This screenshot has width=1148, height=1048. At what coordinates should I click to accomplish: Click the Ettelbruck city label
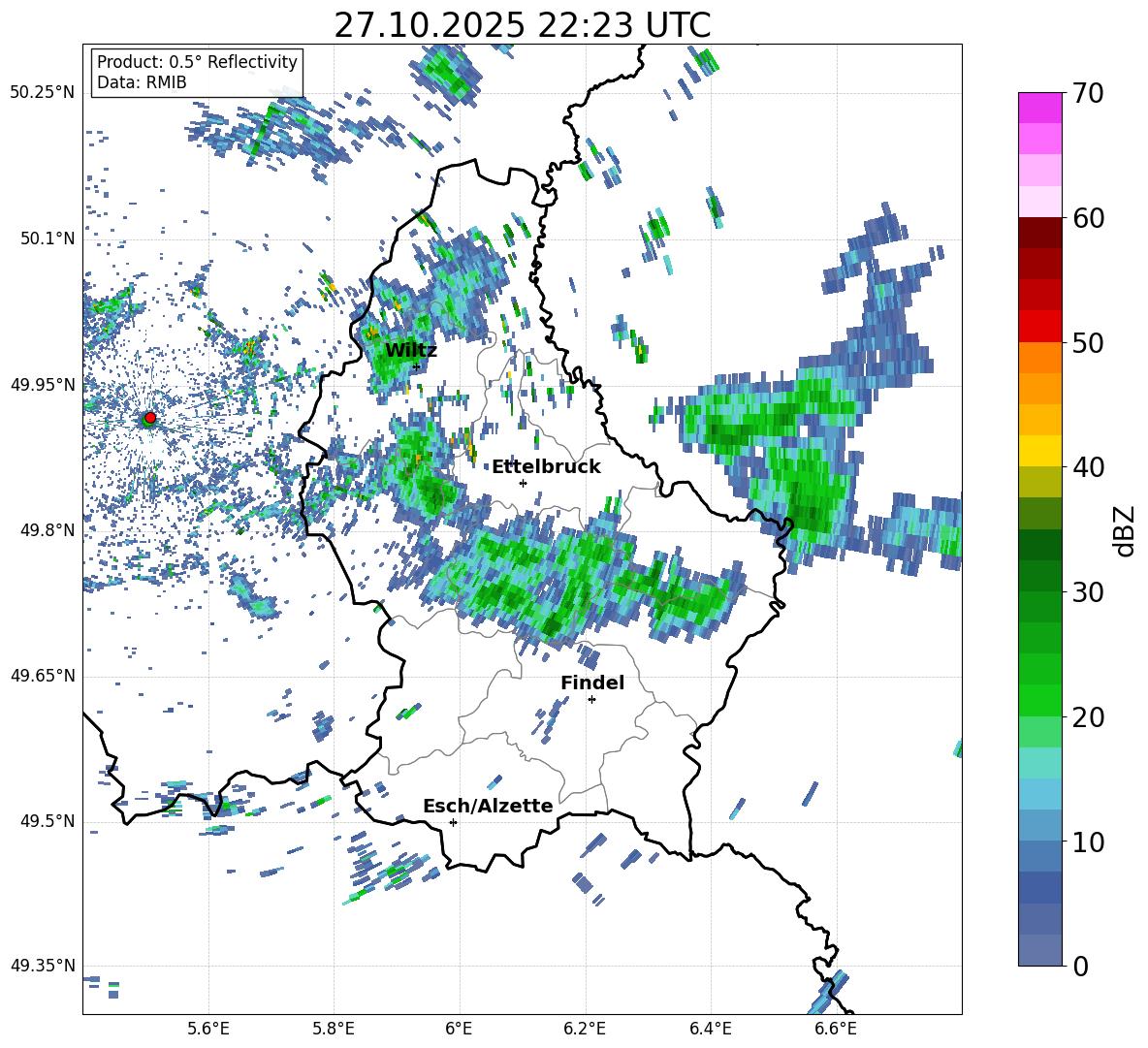pos(546,467)
